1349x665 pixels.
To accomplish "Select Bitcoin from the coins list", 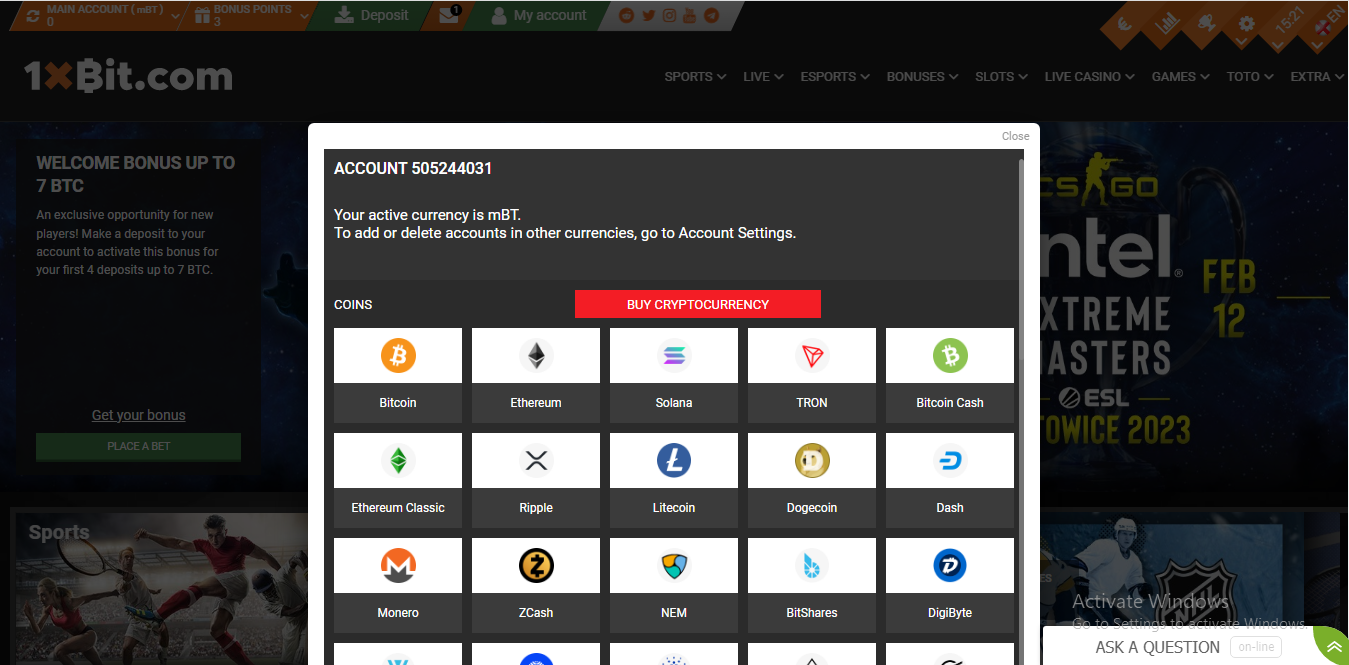I will (x=397, y=376).
